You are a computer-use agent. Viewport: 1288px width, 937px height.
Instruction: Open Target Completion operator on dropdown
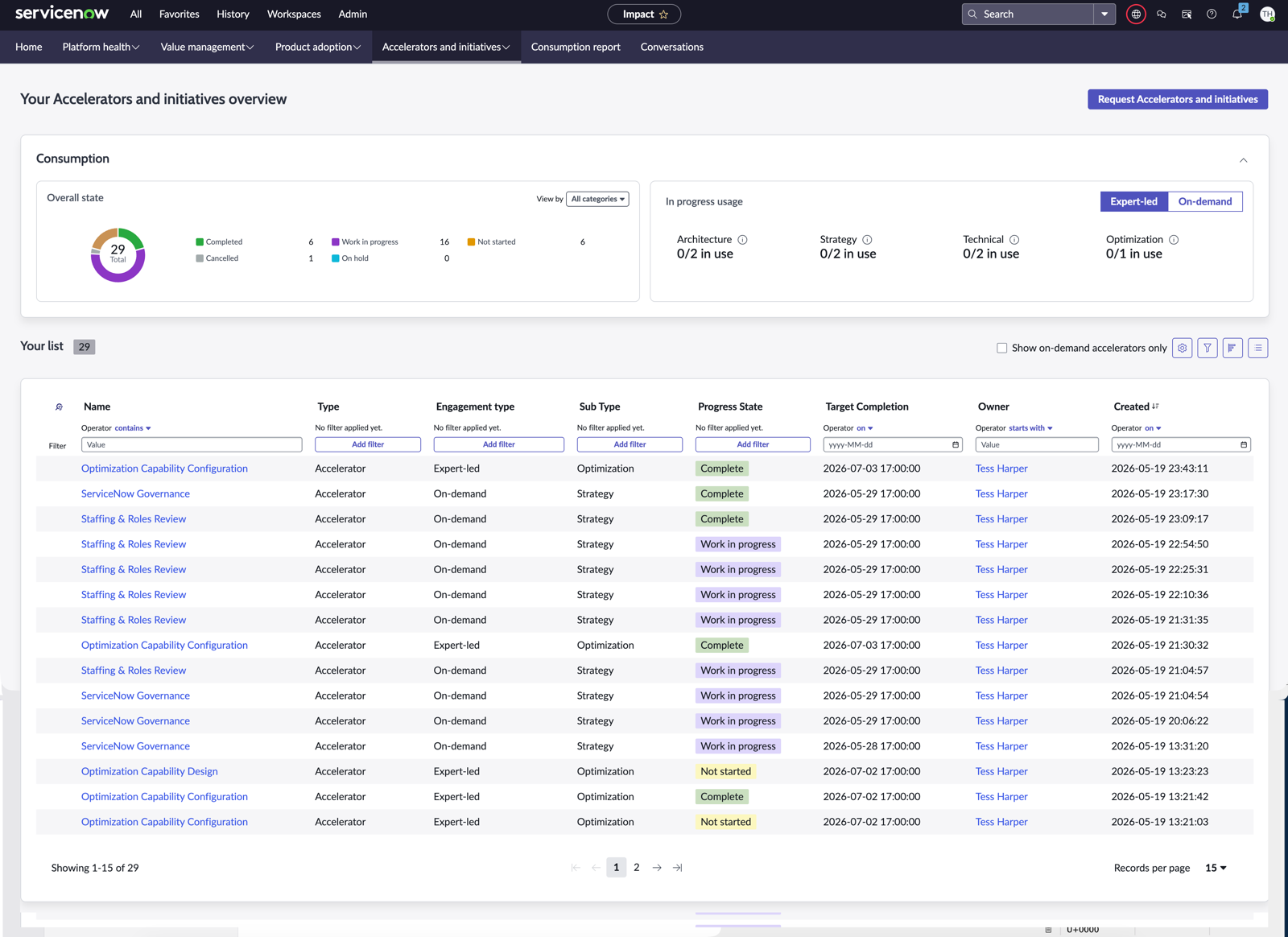865,428
